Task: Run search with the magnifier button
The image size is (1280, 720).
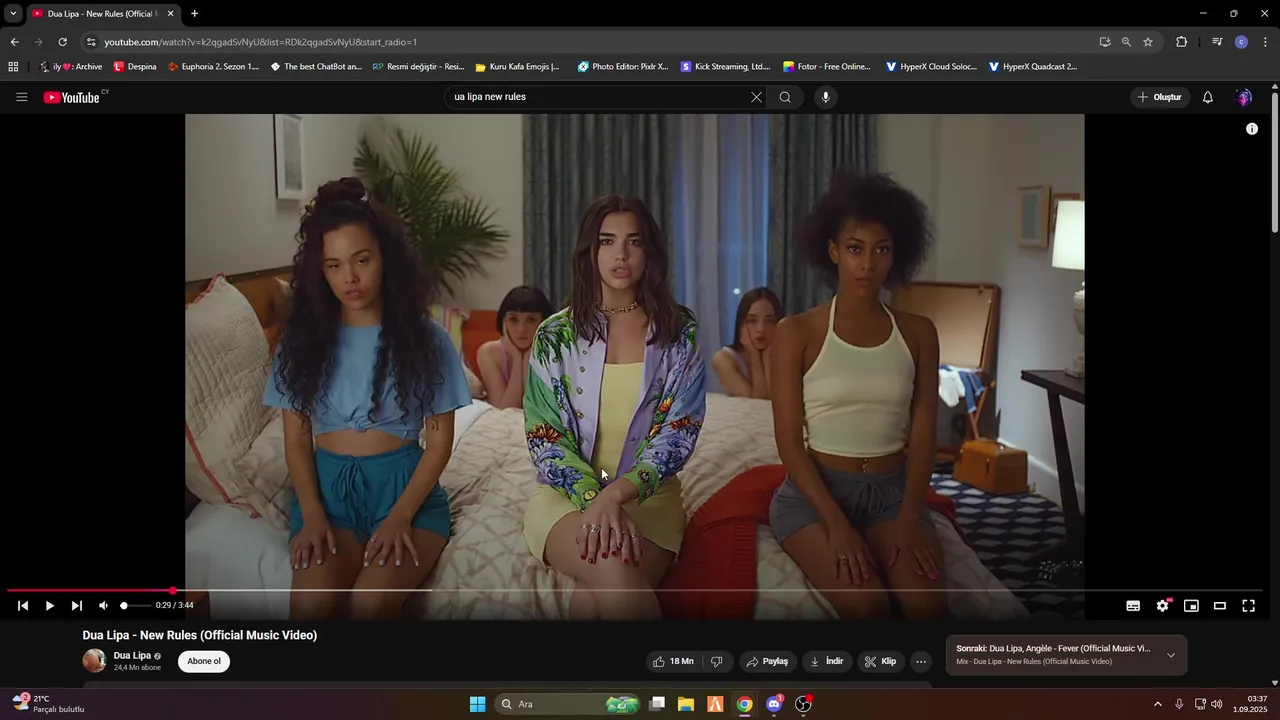Action: (785, 97)
